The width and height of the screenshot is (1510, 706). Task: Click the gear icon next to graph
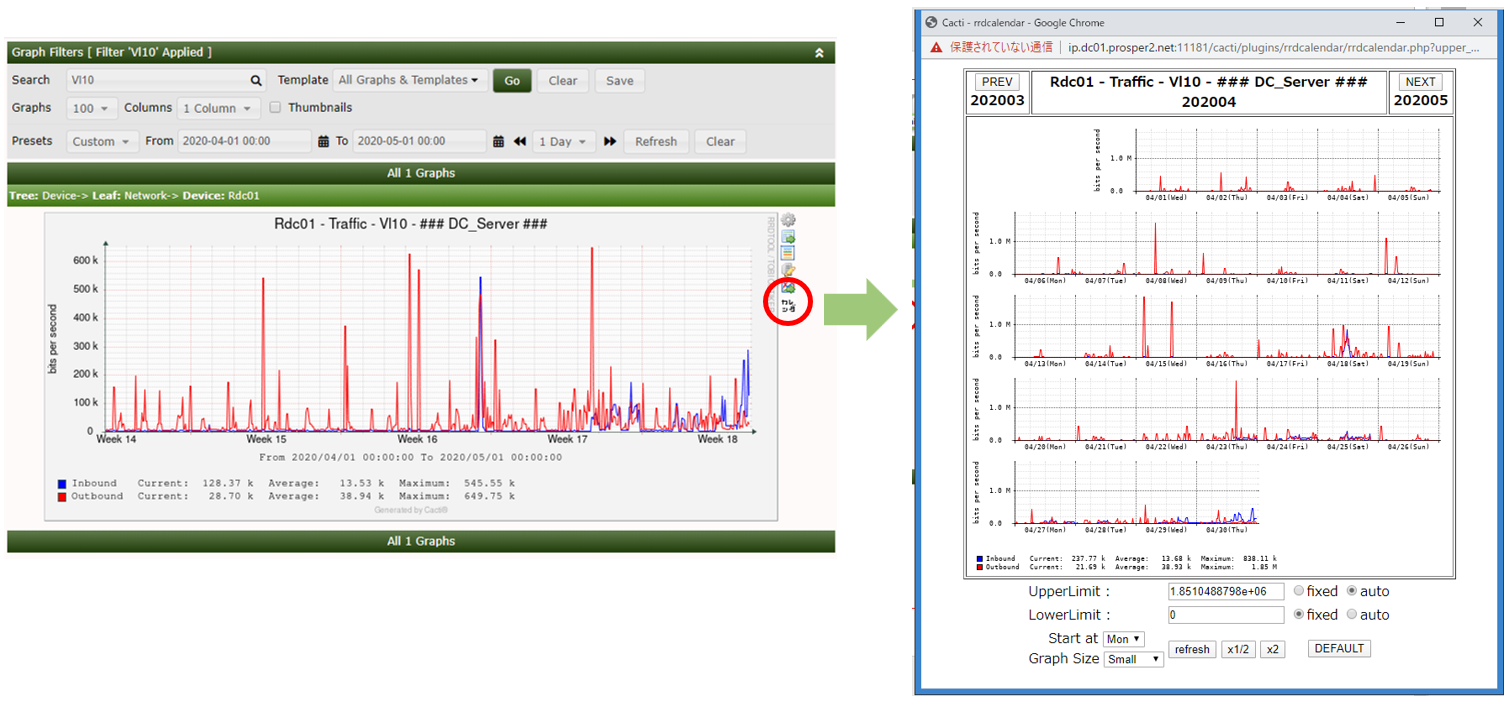(788, 220)
